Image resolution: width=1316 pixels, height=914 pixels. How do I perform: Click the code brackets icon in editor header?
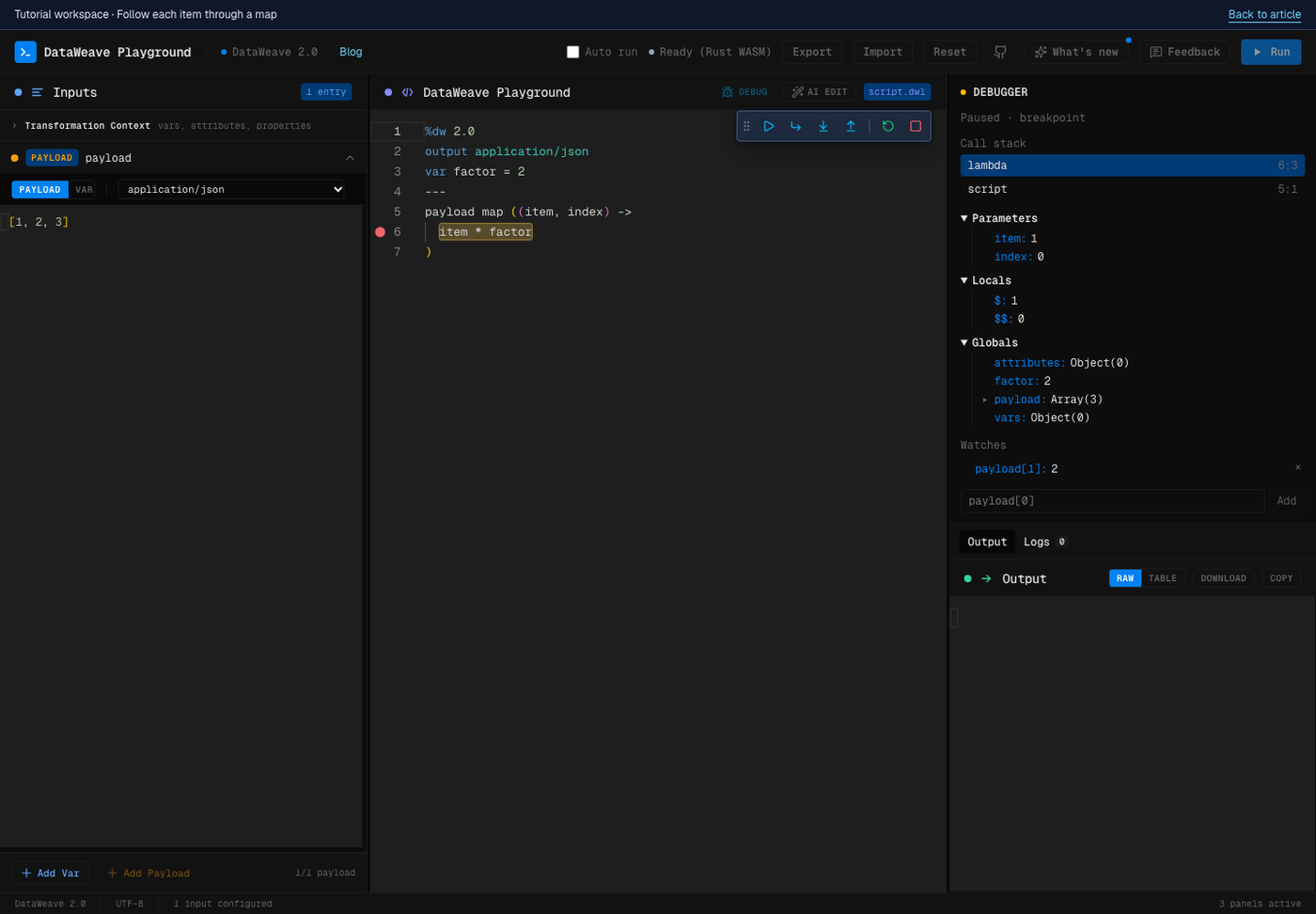pyautogui.click(x=407, y=92)
